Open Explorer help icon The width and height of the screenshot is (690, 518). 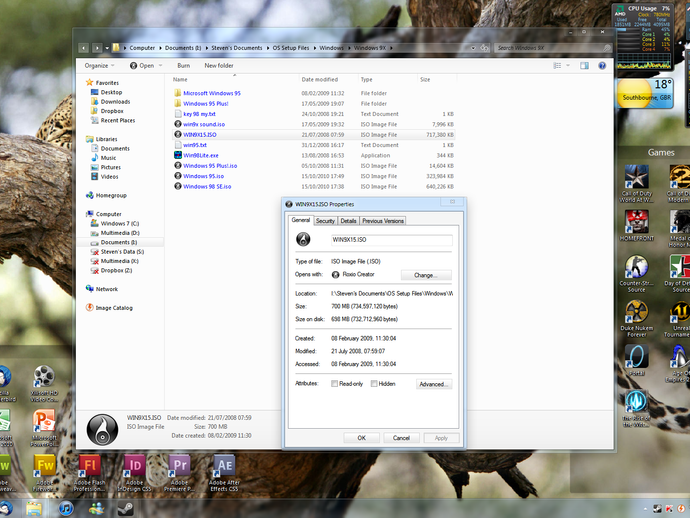tap(602, 66)
